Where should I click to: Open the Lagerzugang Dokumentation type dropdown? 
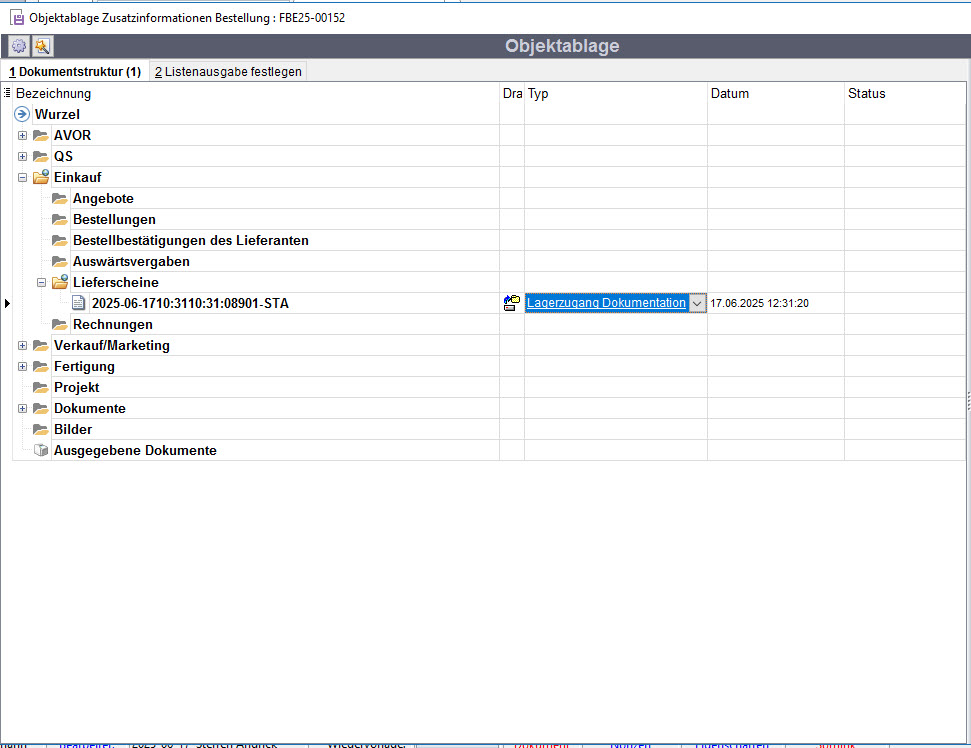(697, 303)
